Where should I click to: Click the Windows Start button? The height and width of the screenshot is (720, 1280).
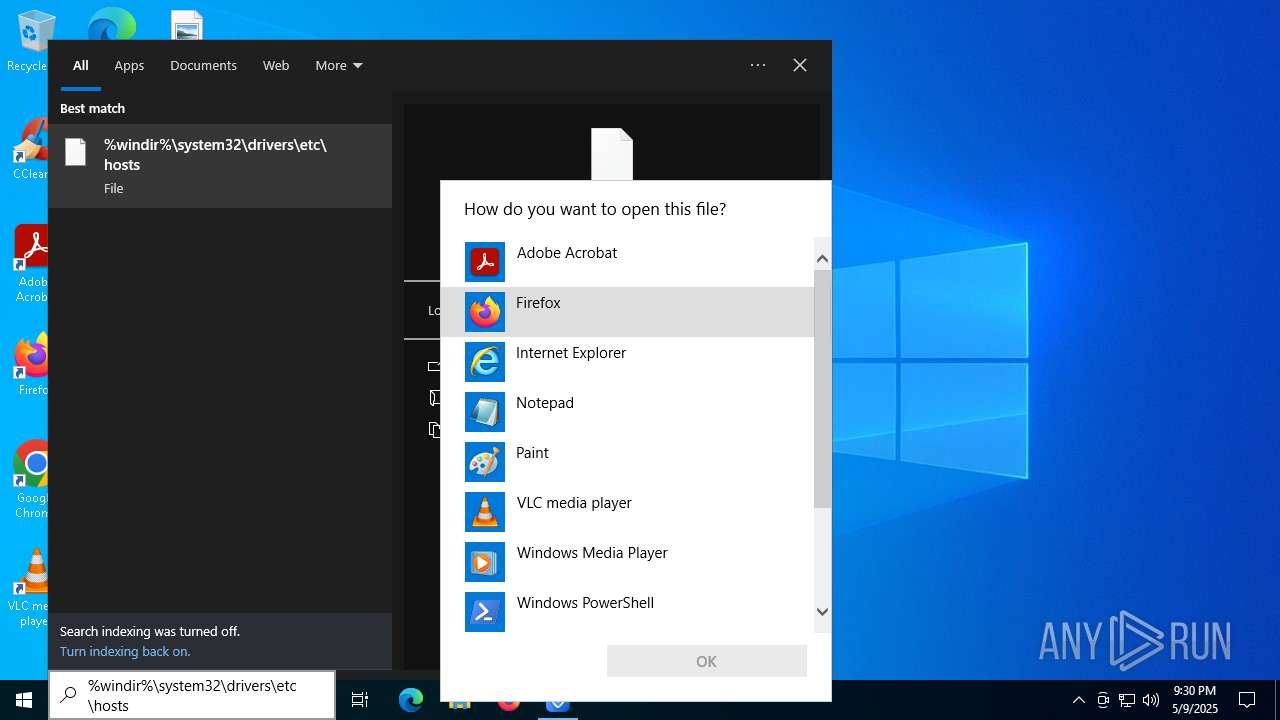pos(24,700)
